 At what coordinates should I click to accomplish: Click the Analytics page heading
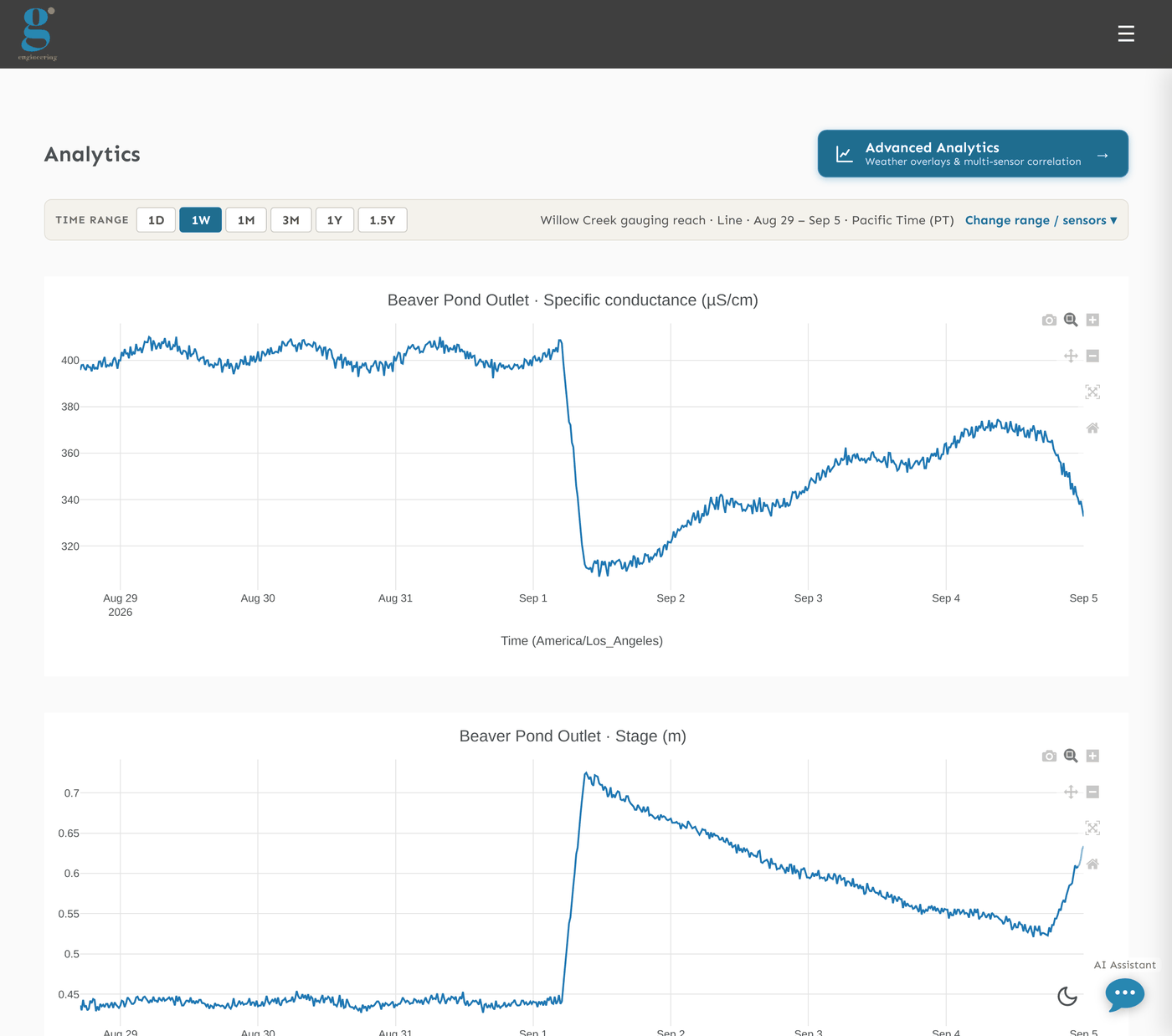pyautogui.click(x=92, y=154)
